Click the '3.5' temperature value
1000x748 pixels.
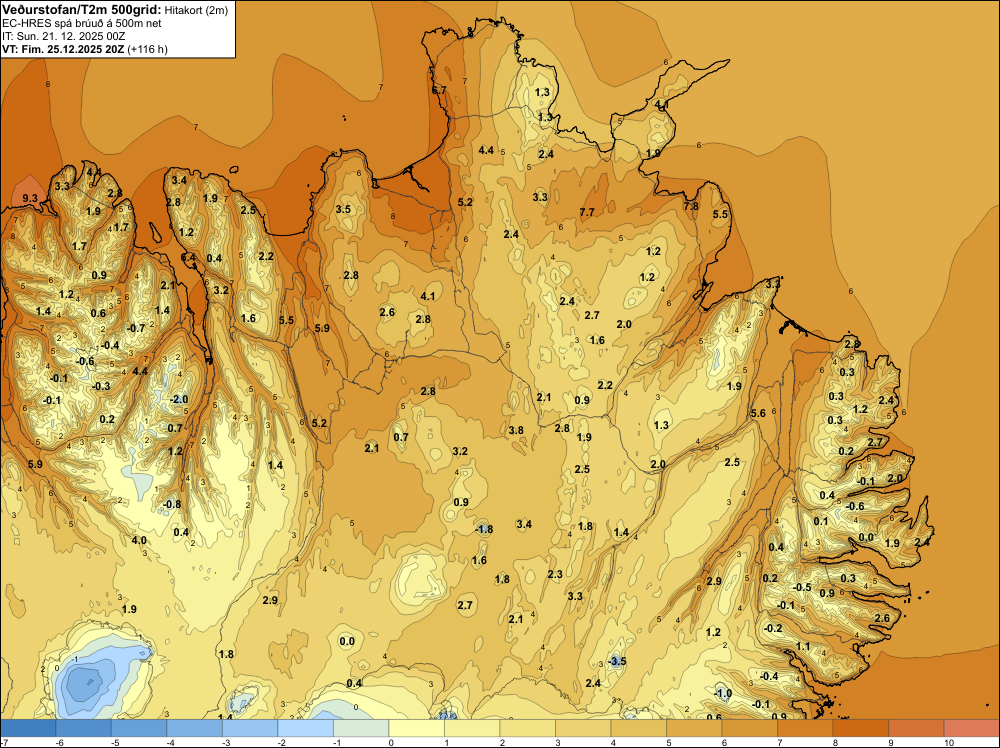point(343,209)
